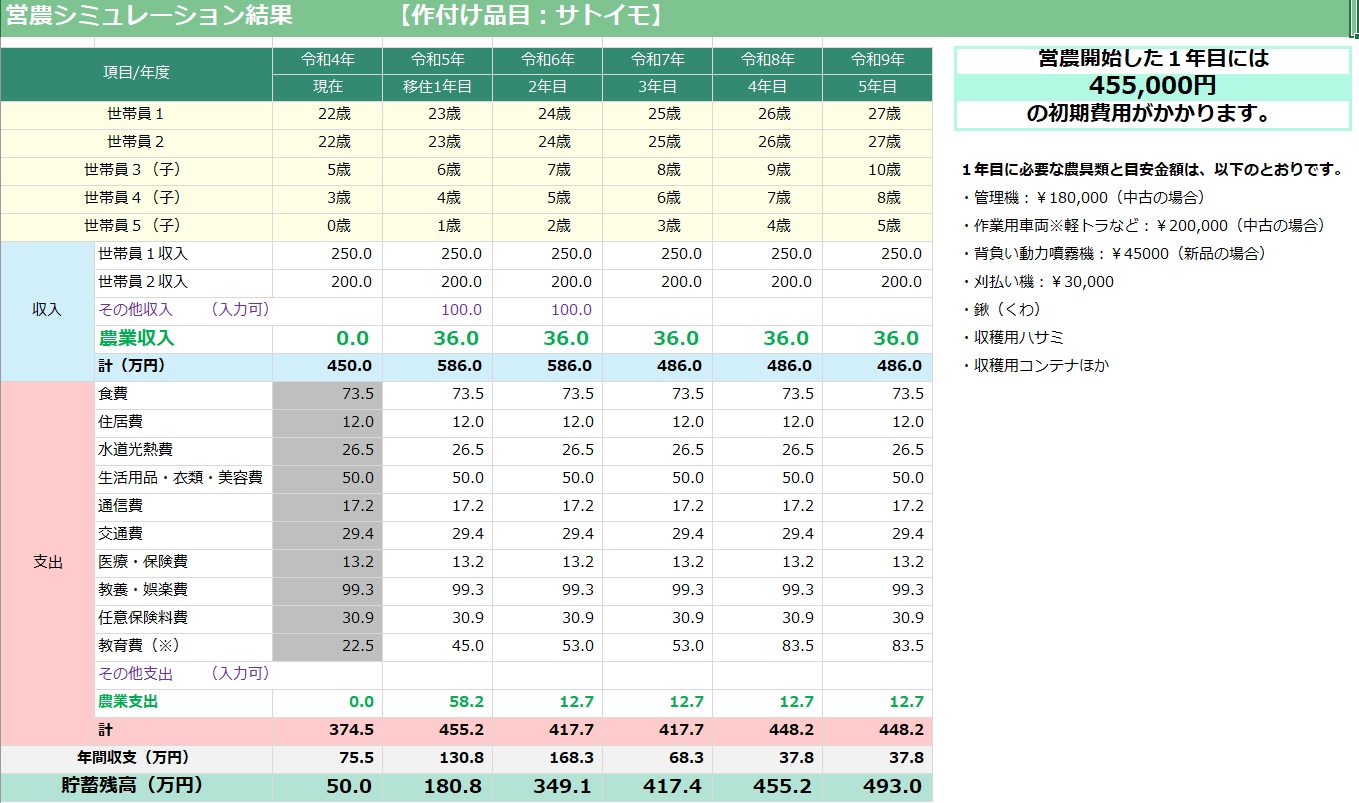1359x803 pixels.
Task: Click the 交通費 29.4 grey cell
Action: tap(327, 534)
